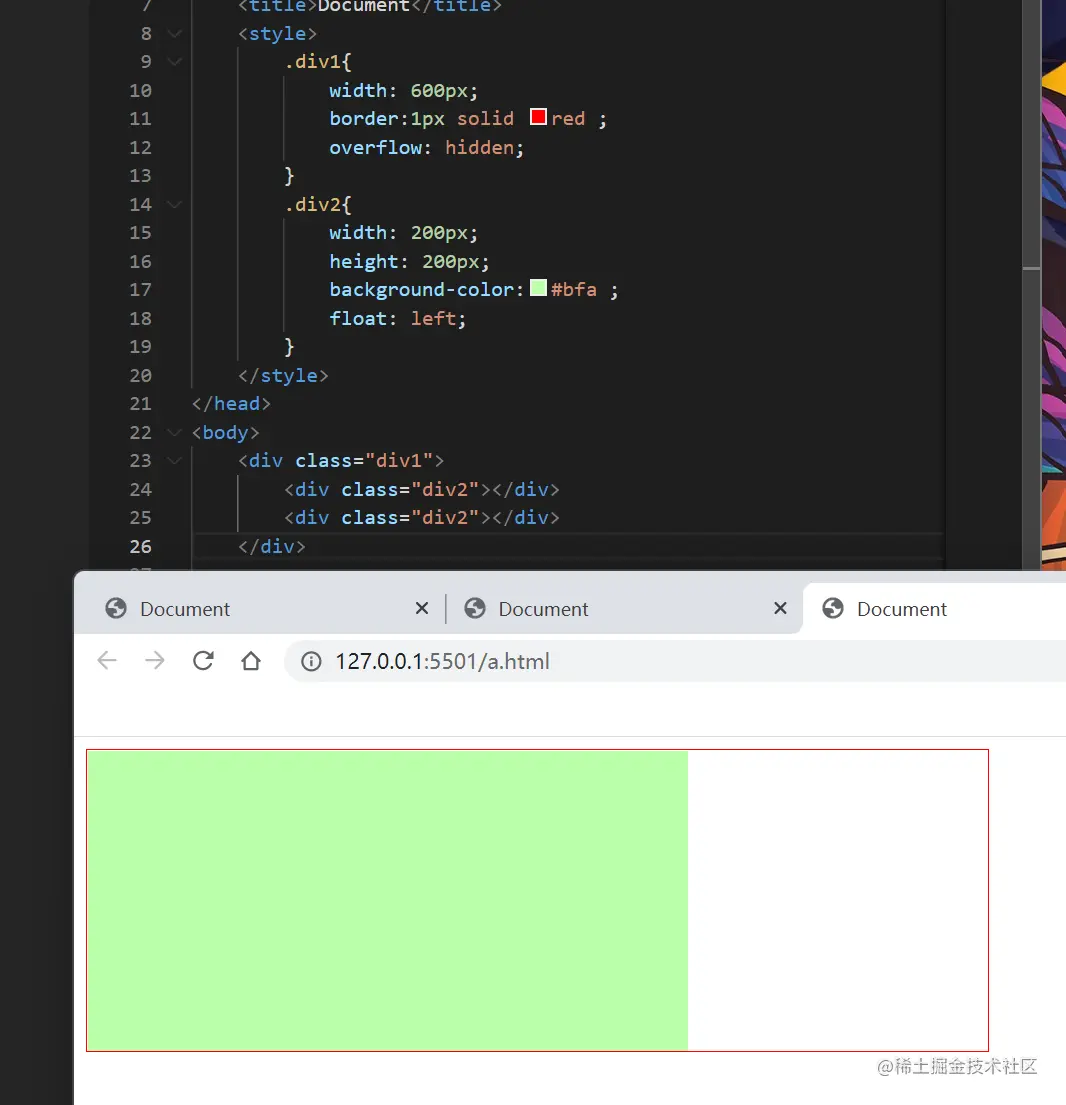1066x1105 pixels.
Task: Click first div2 element on line 24
Action: coord(421,490)
